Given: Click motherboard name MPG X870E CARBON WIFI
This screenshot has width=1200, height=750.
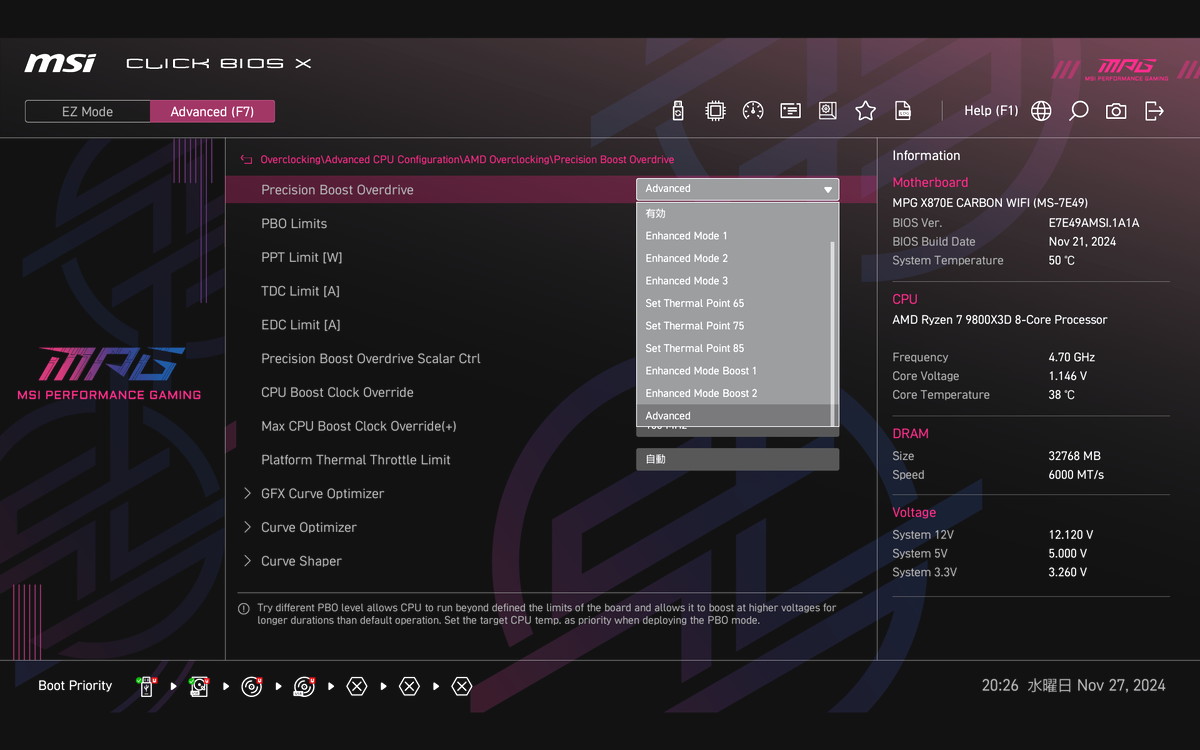Looking at the screenshot, I should [990, 203].
